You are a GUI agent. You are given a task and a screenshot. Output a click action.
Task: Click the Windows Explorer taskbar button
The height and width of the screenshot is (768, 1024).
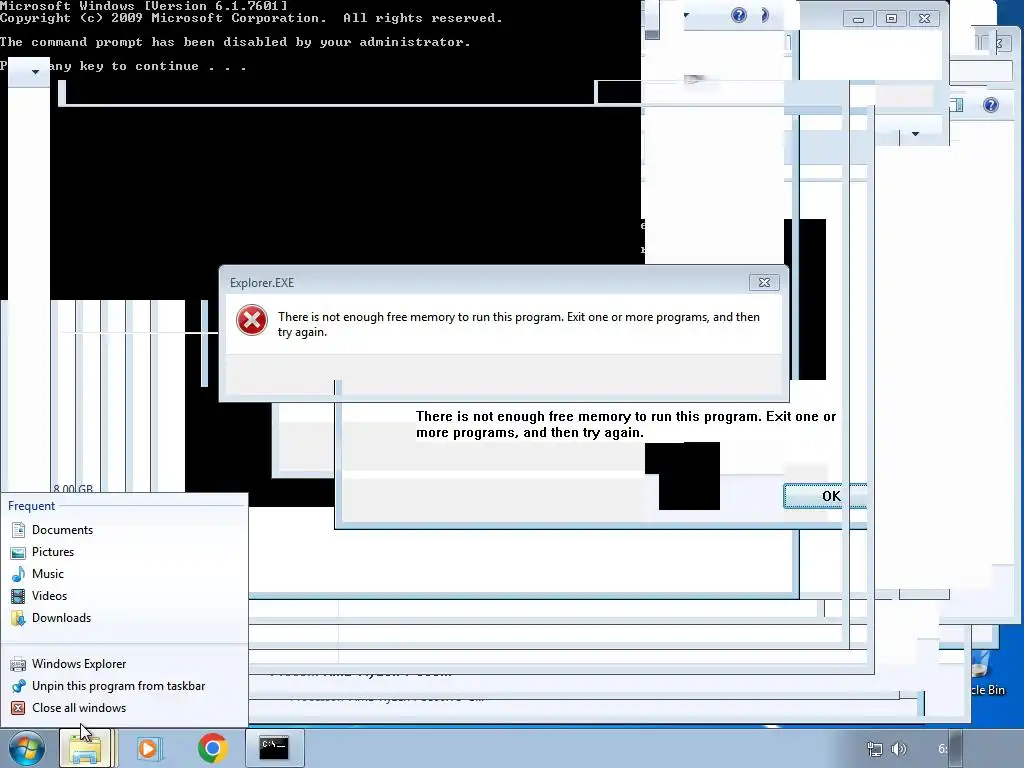coord(86,748)
